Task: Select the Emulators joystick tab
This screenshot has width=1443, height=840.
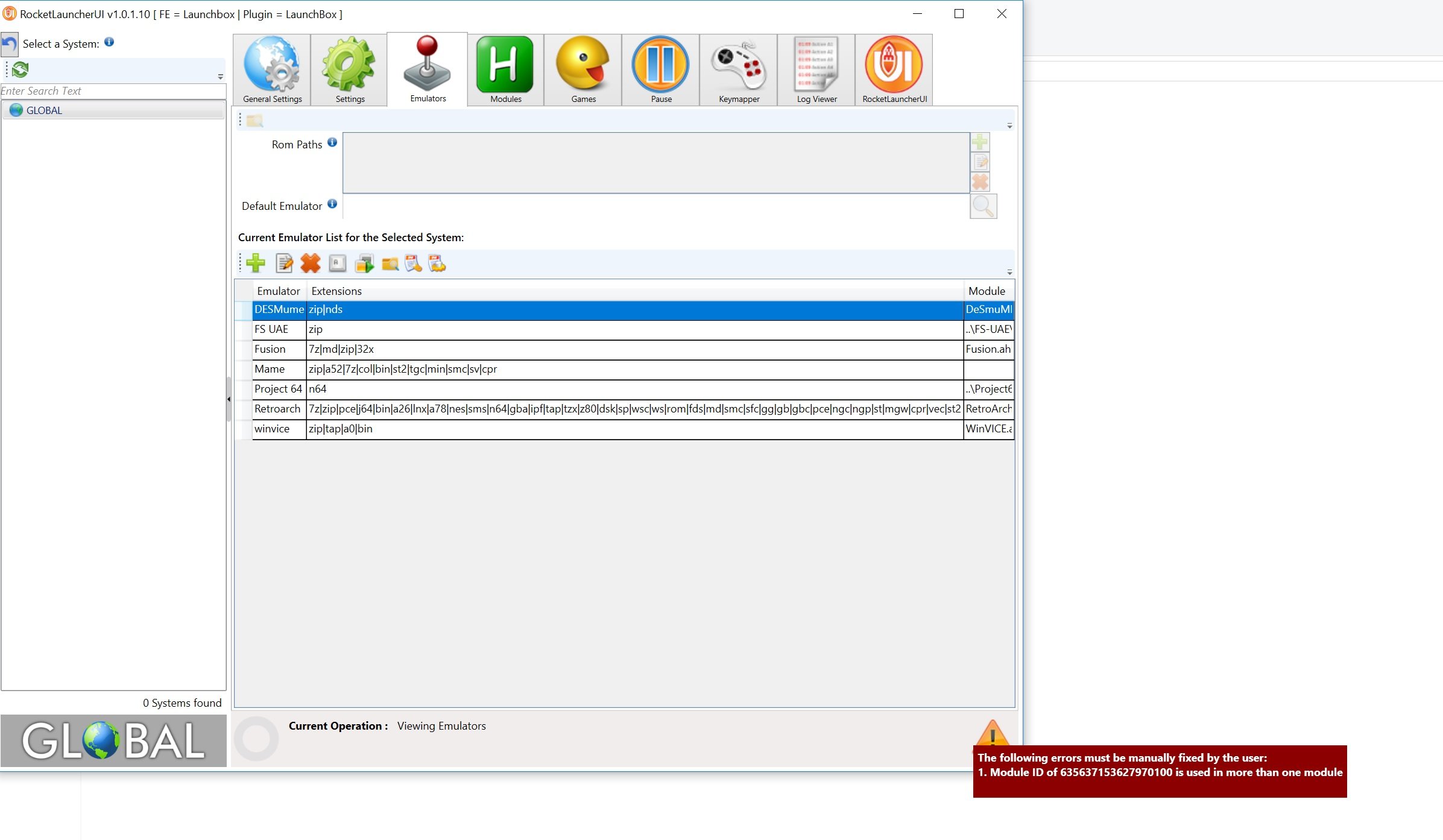Action: 428,70
